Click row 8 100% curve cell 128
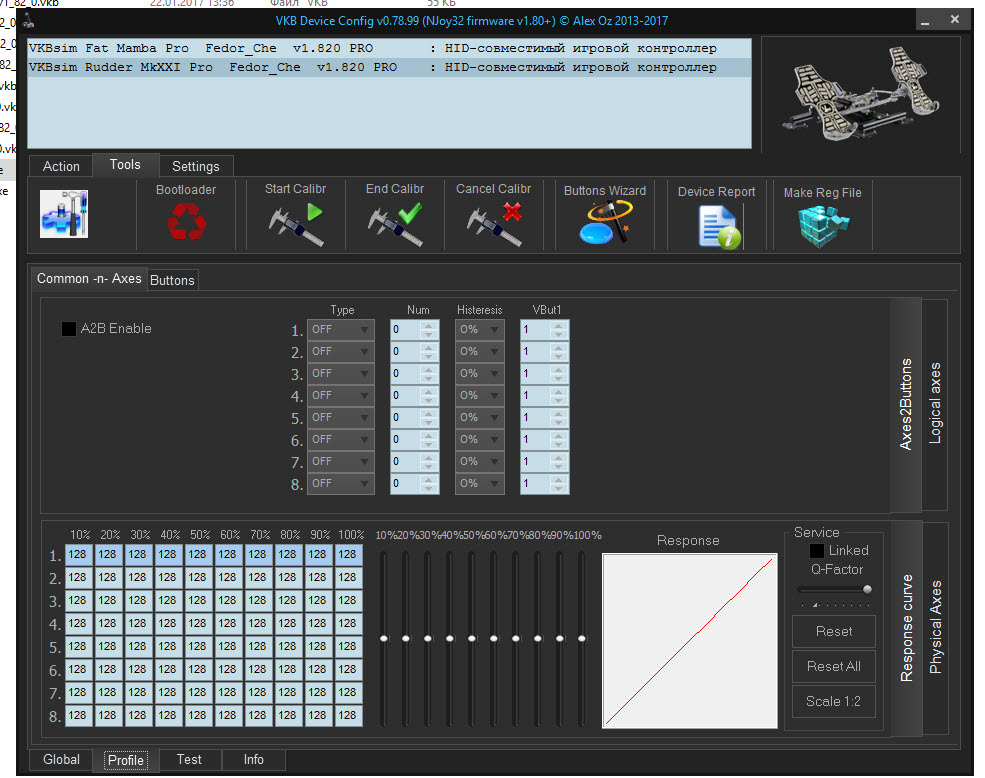985x778 pixels. [348, 715]
